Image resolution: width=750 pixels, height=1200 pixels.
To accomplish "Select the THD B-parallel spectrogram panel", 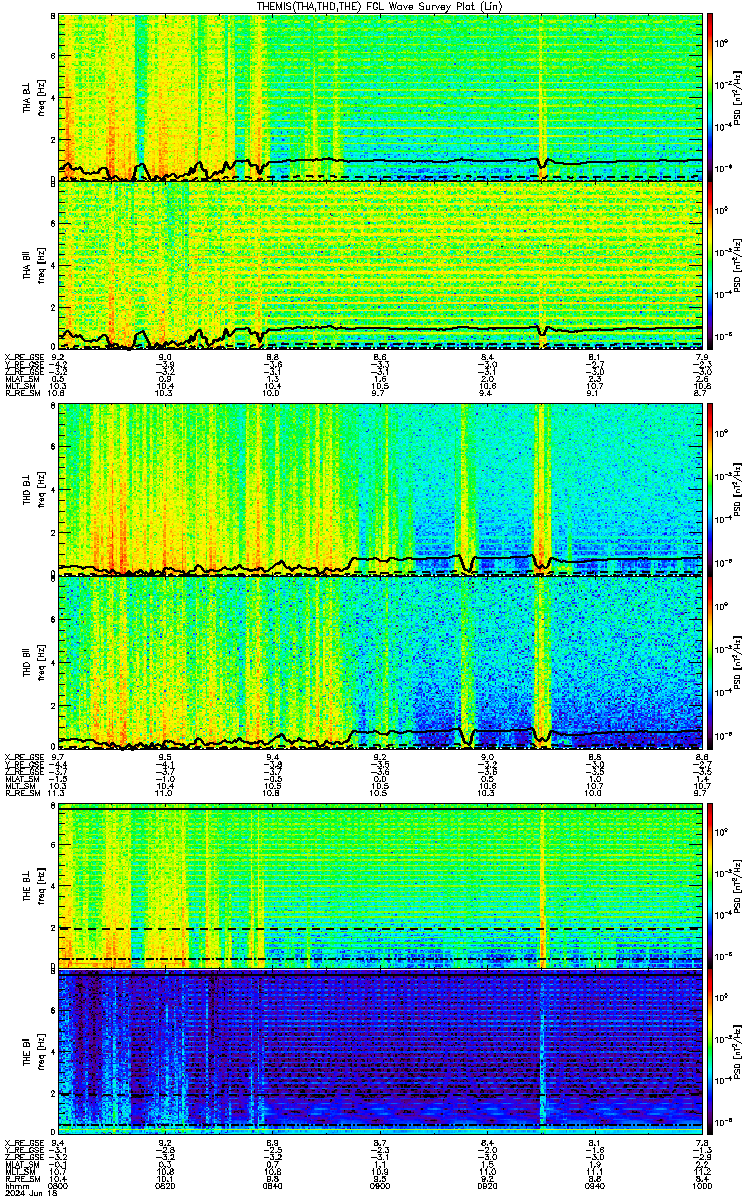I will 380,662.
